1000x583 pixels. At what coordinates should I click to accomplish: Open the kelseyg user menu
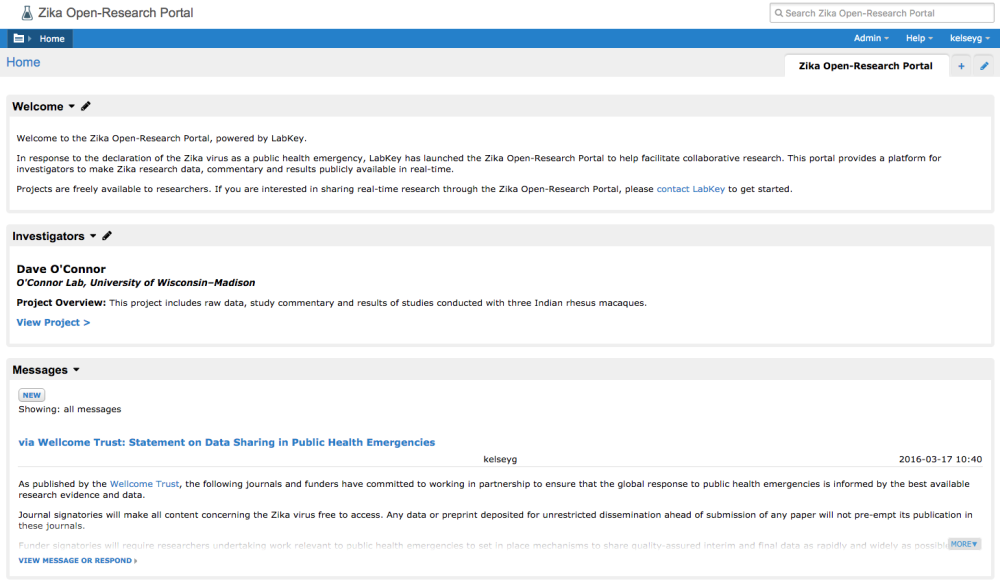pos(969,38)
